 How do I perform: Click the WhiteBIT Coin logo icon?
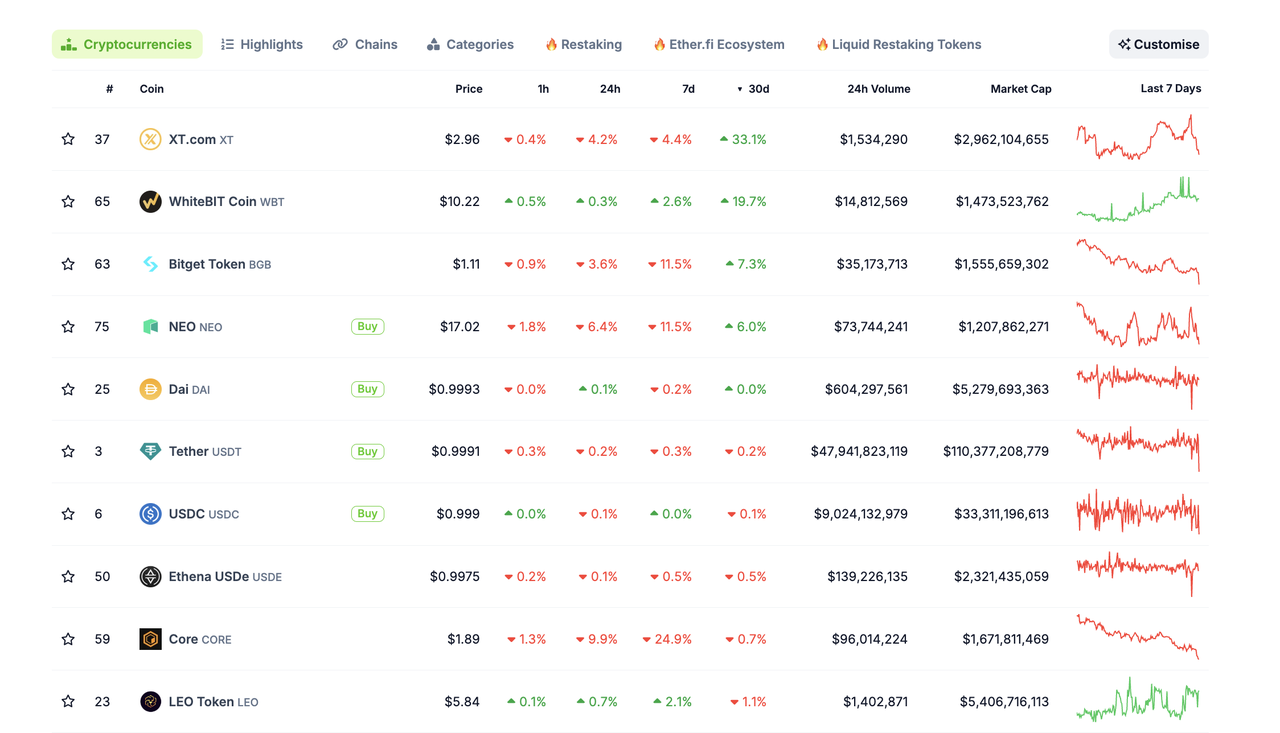[150, 202]
